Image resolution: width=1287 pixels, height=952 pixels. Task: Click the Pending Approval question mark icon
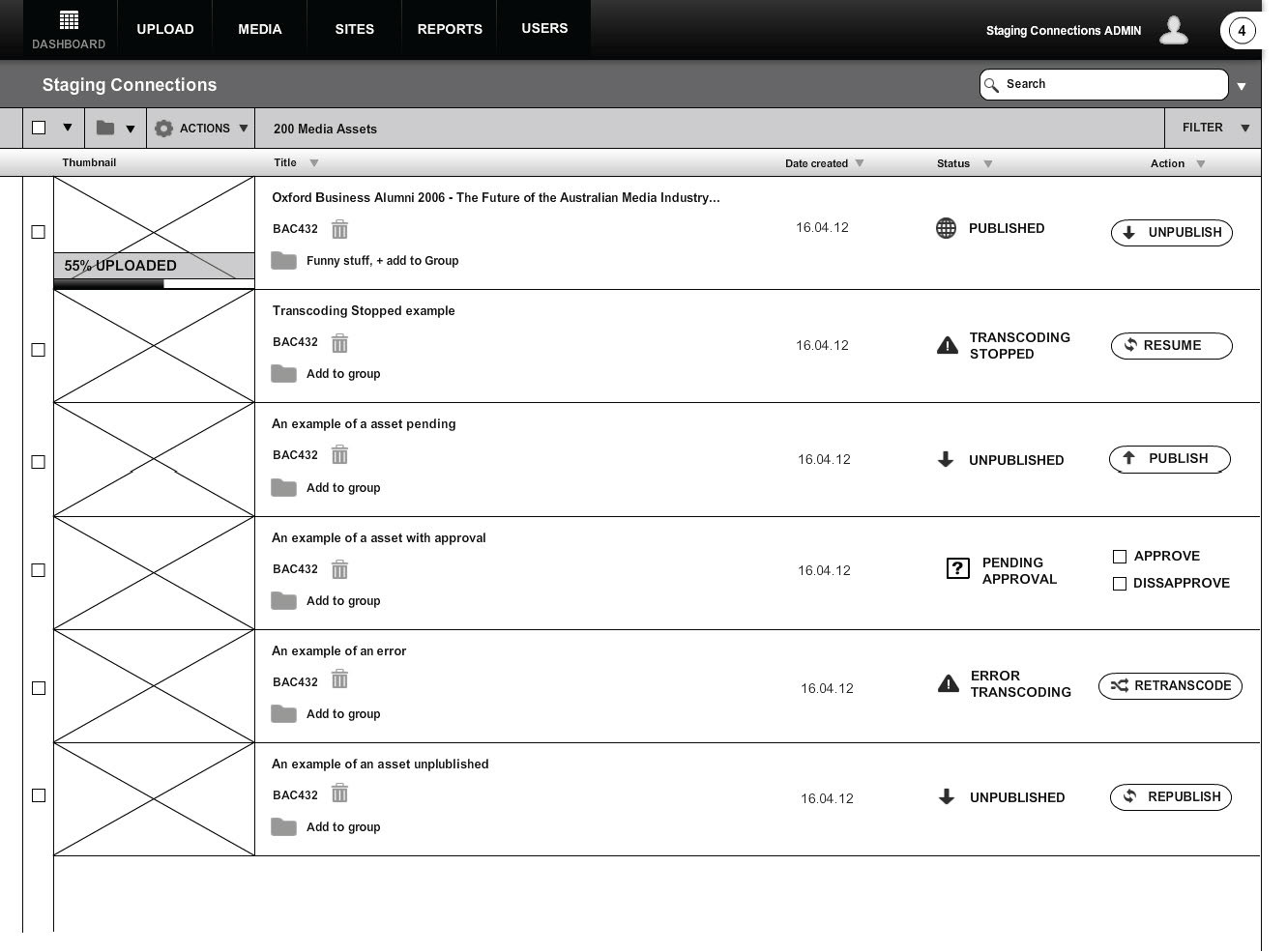coord(957,568)
